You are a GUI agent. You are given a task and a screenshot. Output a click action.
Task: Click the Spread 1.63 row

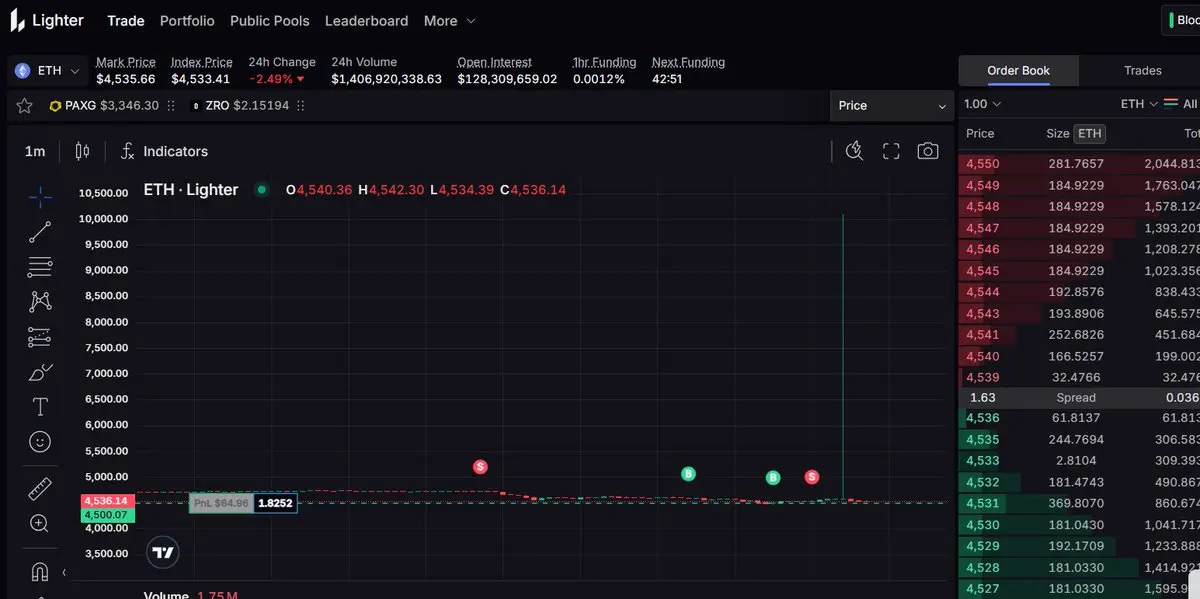pos(1079,398)
